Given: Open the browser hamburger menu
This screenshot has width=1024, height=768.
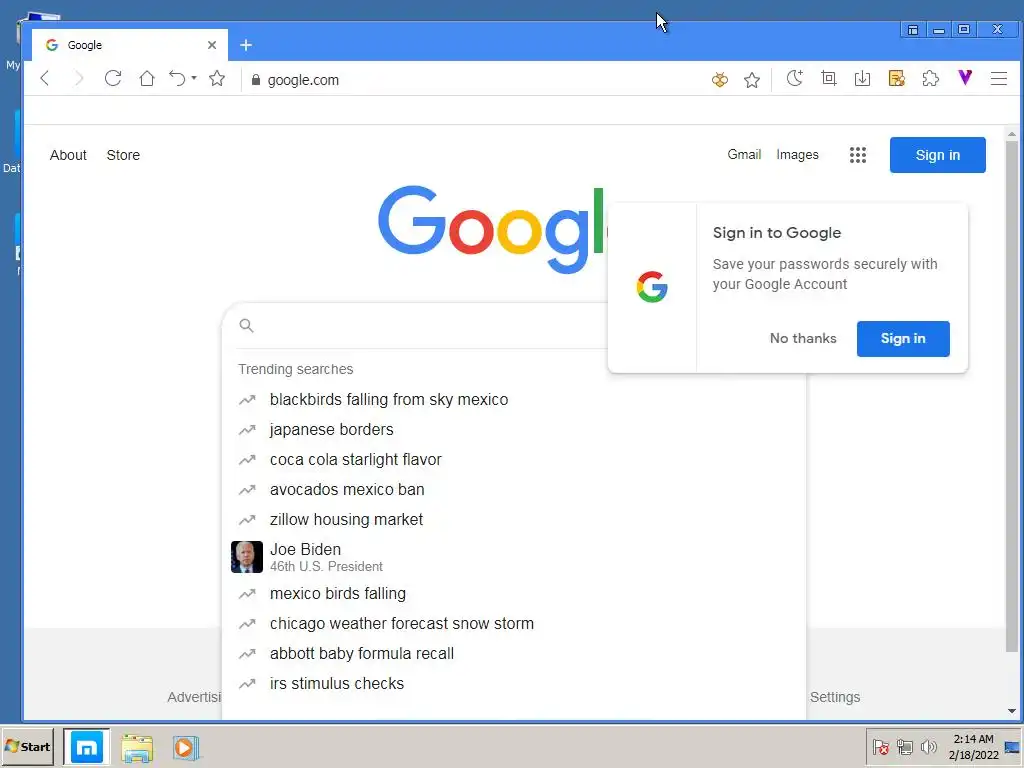Looking at the screenshot, I should click(x=999, y=78).
